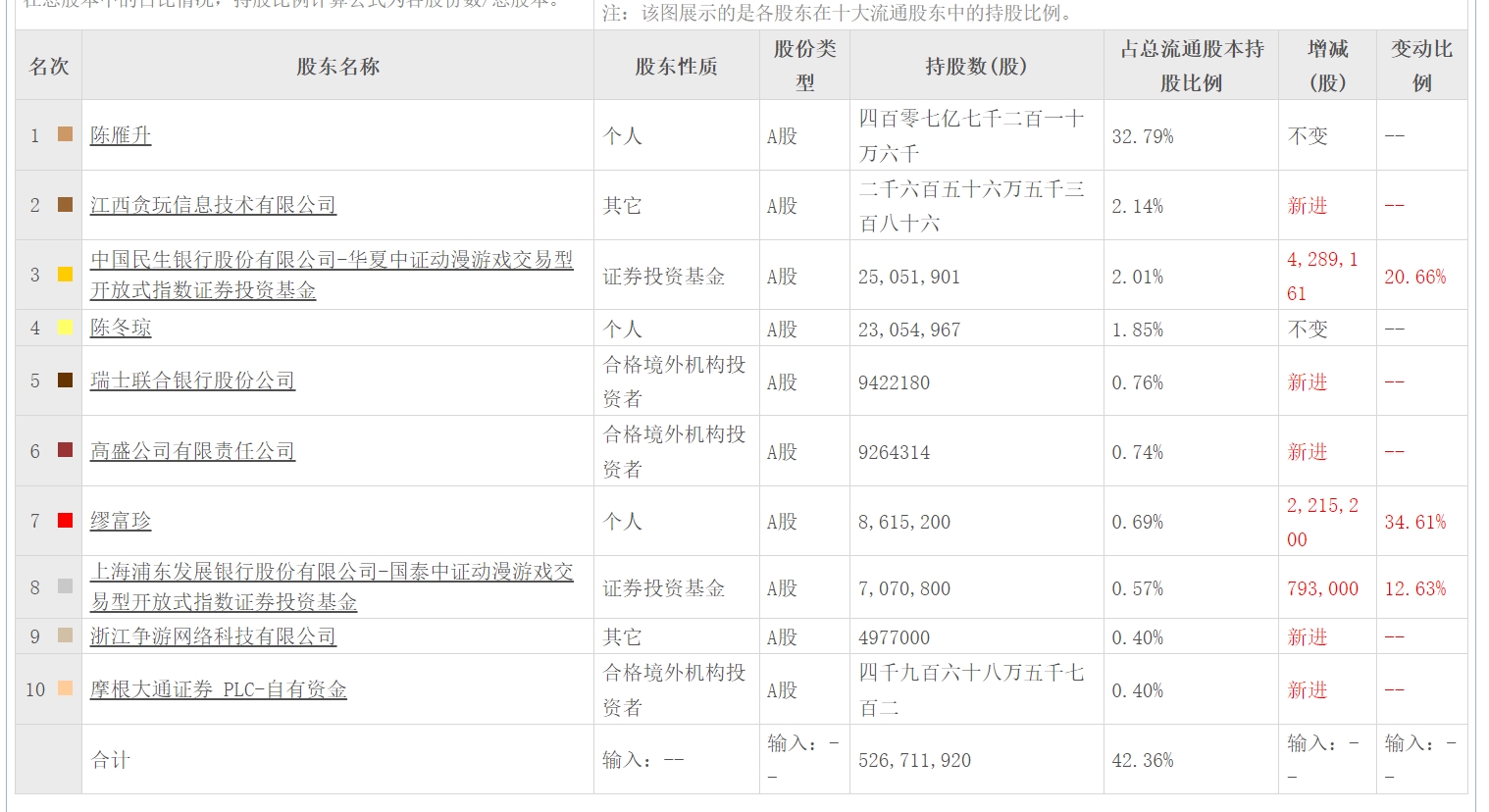
Task: Click the 变动比例 column header
Action: point(1422,66)
